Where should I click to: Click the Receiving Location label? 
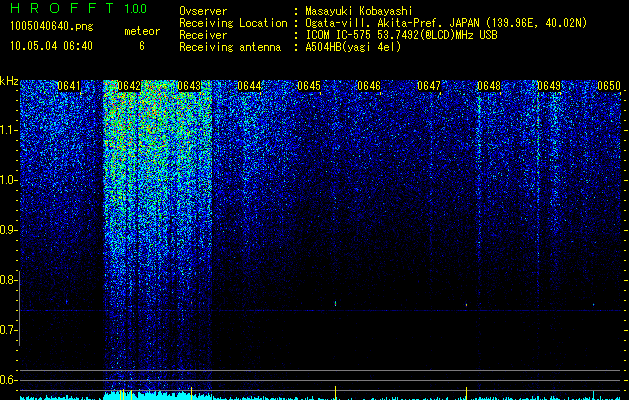coord(233,23)
